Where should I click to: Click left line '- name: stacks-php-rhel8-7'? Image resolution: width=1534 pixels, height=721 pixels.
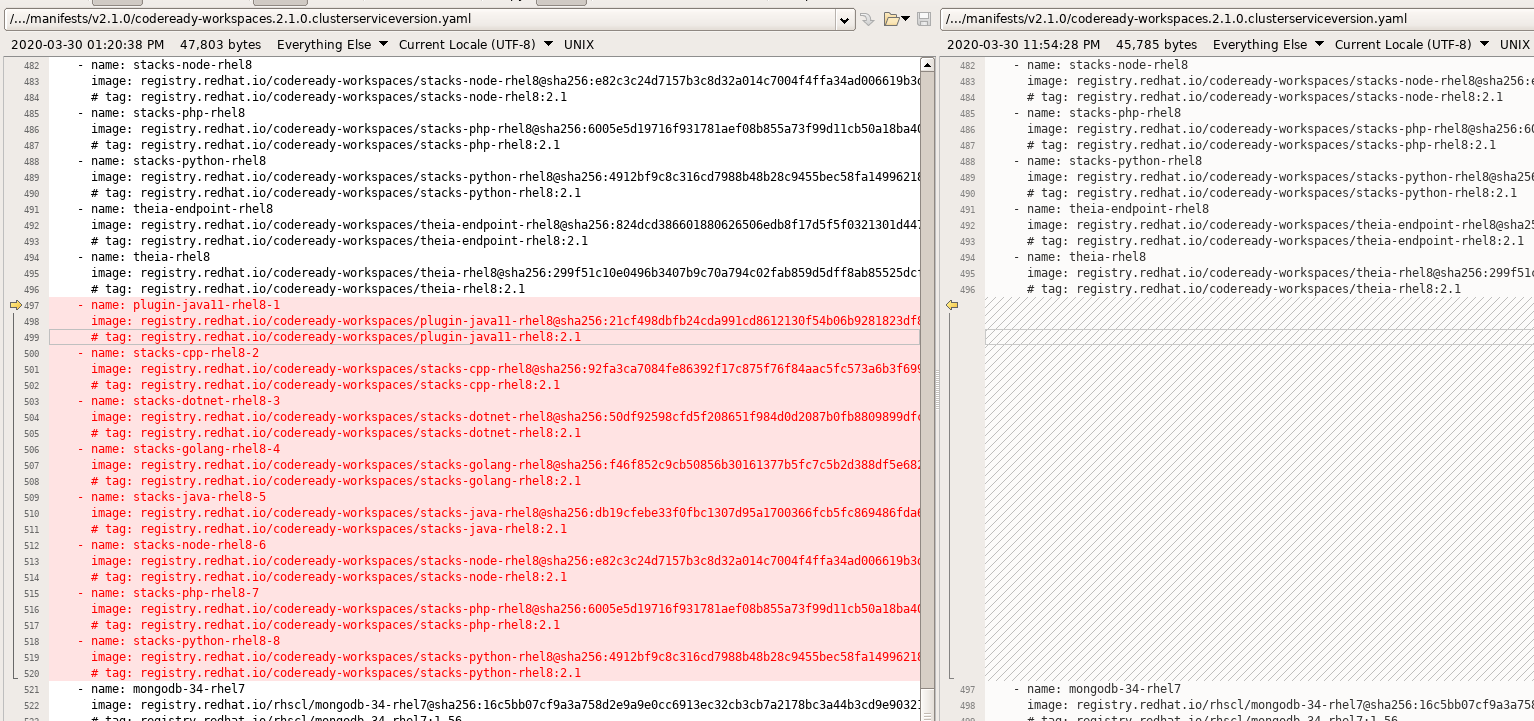click(168, 593)
